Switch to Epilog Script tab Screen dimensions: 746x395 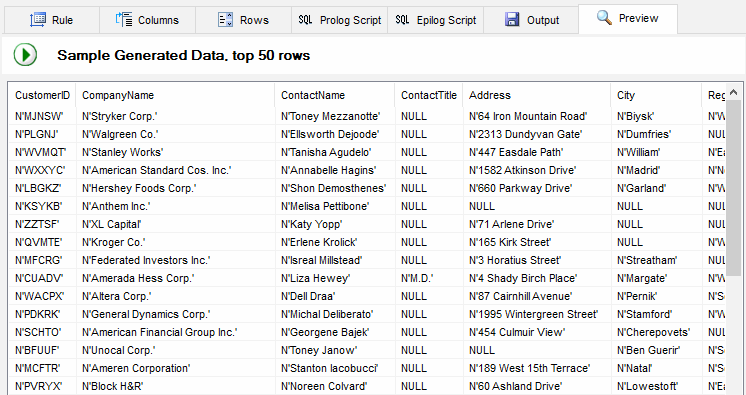click(x=435, y=20)
